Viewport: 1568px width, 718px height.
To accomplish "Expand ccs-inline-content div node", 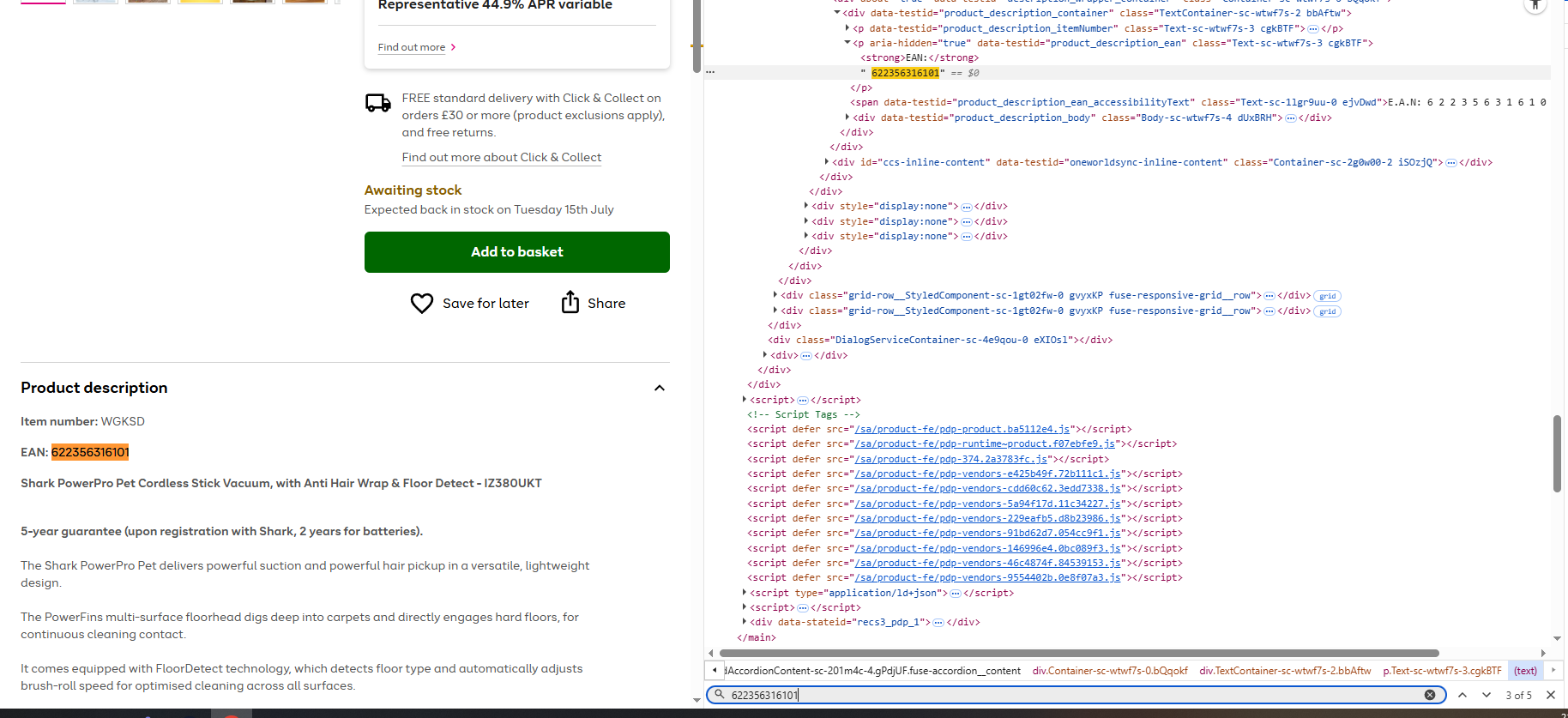I will tap(827, 162).
